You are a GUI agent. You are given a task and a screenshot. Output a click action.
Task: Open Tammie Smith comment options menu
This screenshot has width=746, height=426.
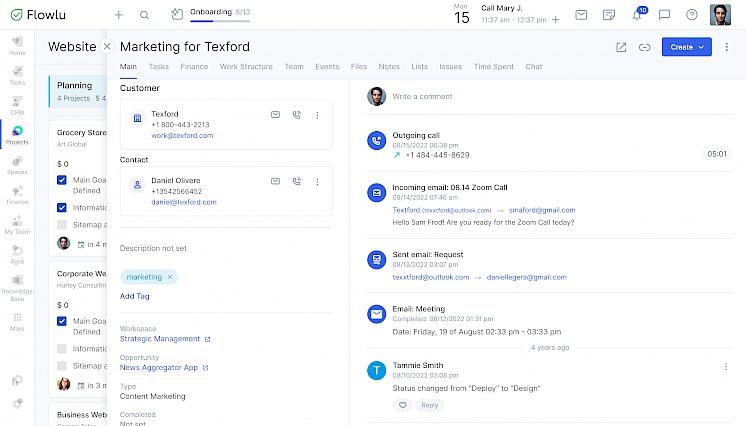pos(726,367)
